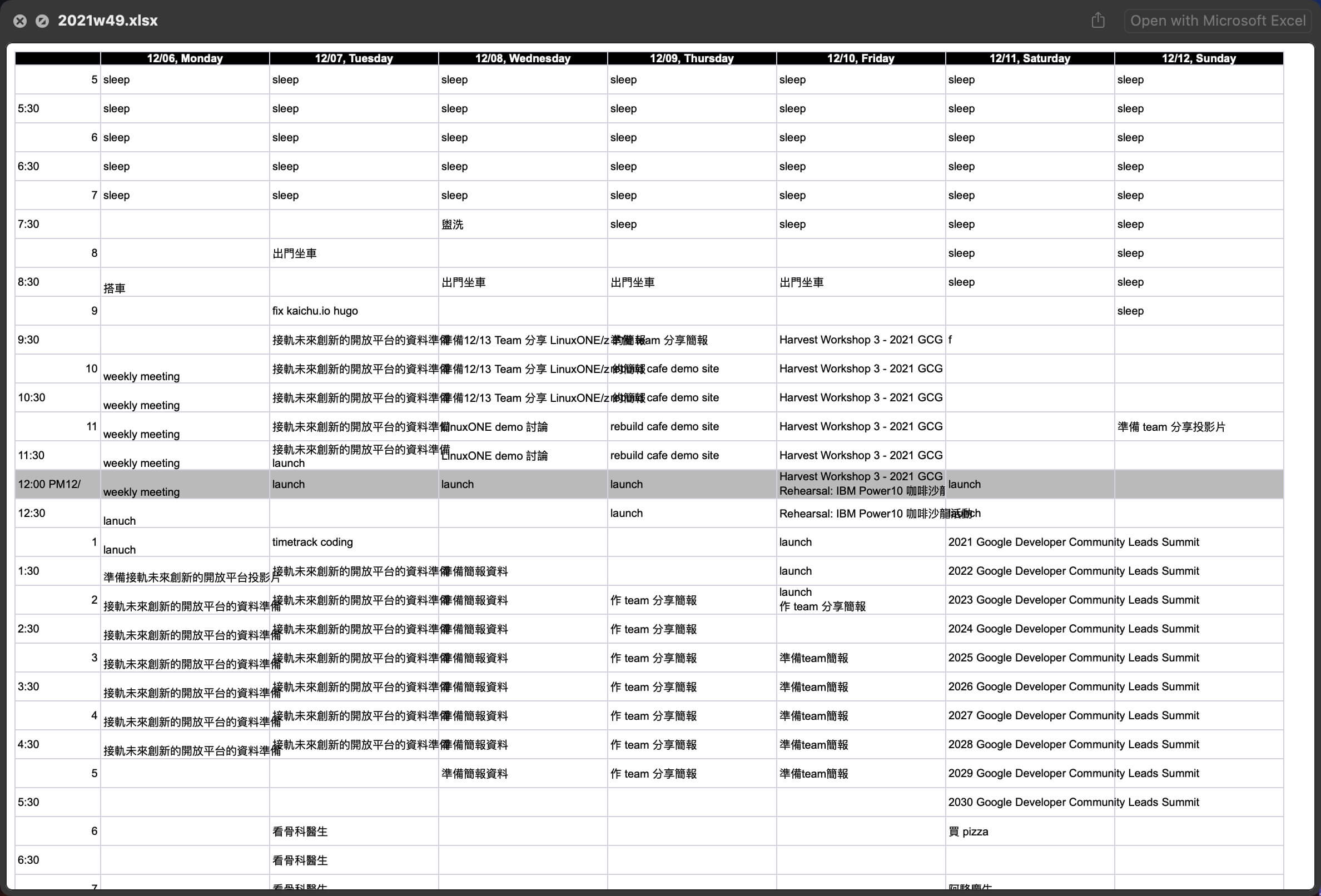Click the 12/07, Tuesday column header
The height and width of the screenshot is (896, 1321).
pos(354,58)
